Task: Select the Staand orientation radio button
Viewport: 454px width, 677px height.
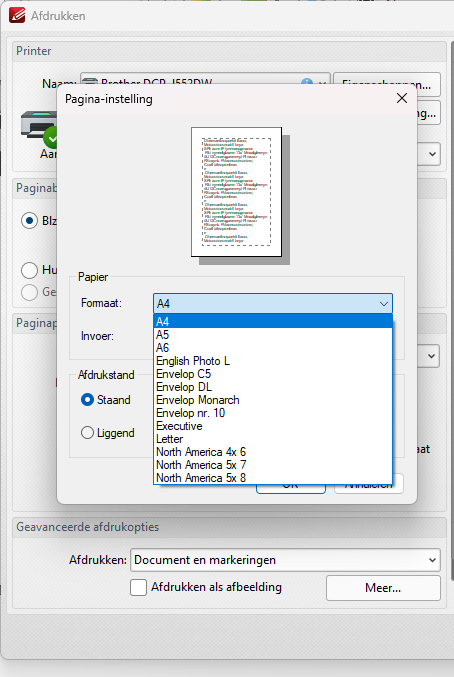Action: [x=87, y=400]
